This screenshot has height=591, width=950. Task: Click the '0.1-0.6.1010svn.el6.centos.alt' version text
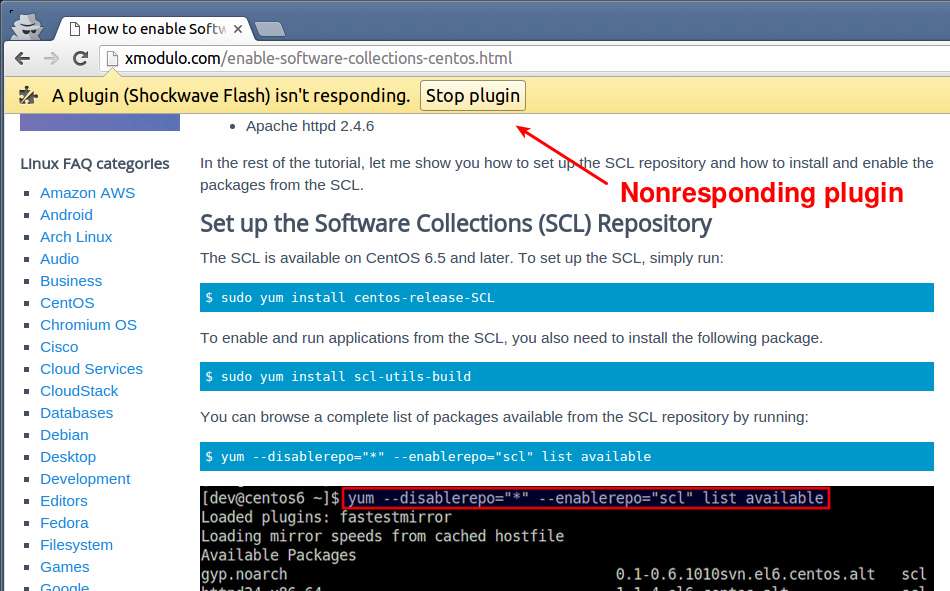point(745,574)
